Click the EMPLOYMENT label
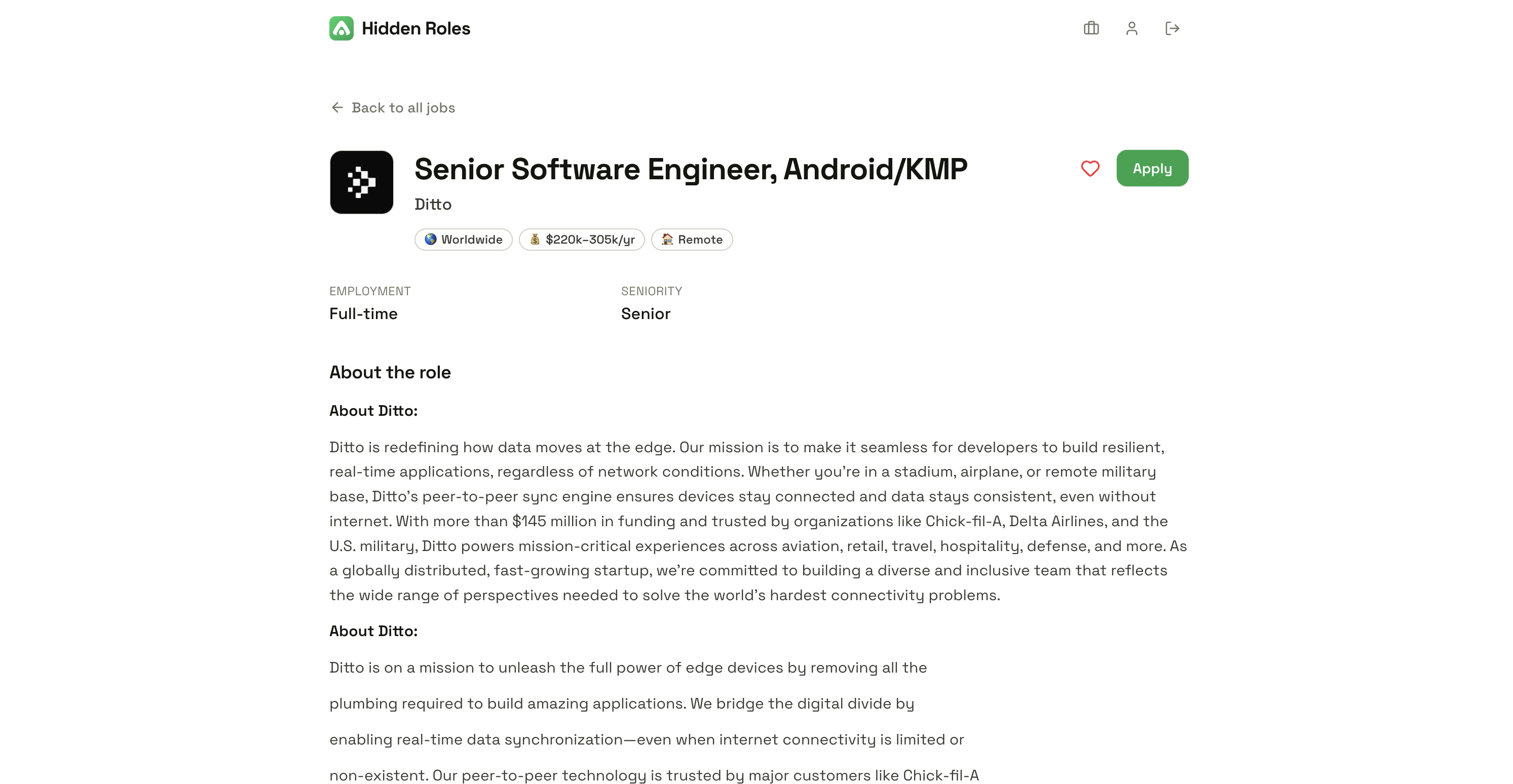This screenshot has width=1513, height=784. click(370, 291)
